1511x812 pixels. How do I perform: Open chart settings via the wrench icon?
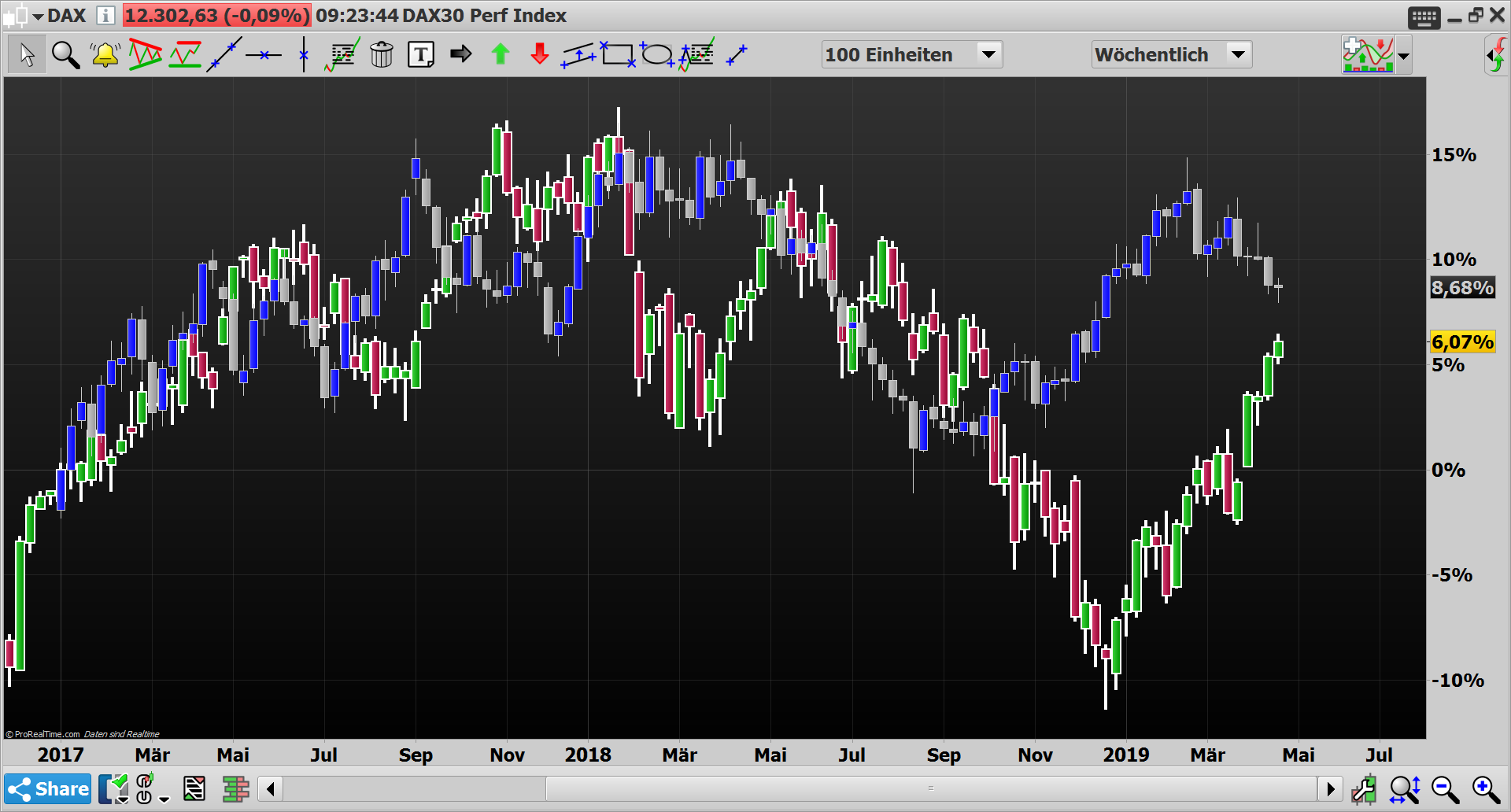tap(1365, 788)
